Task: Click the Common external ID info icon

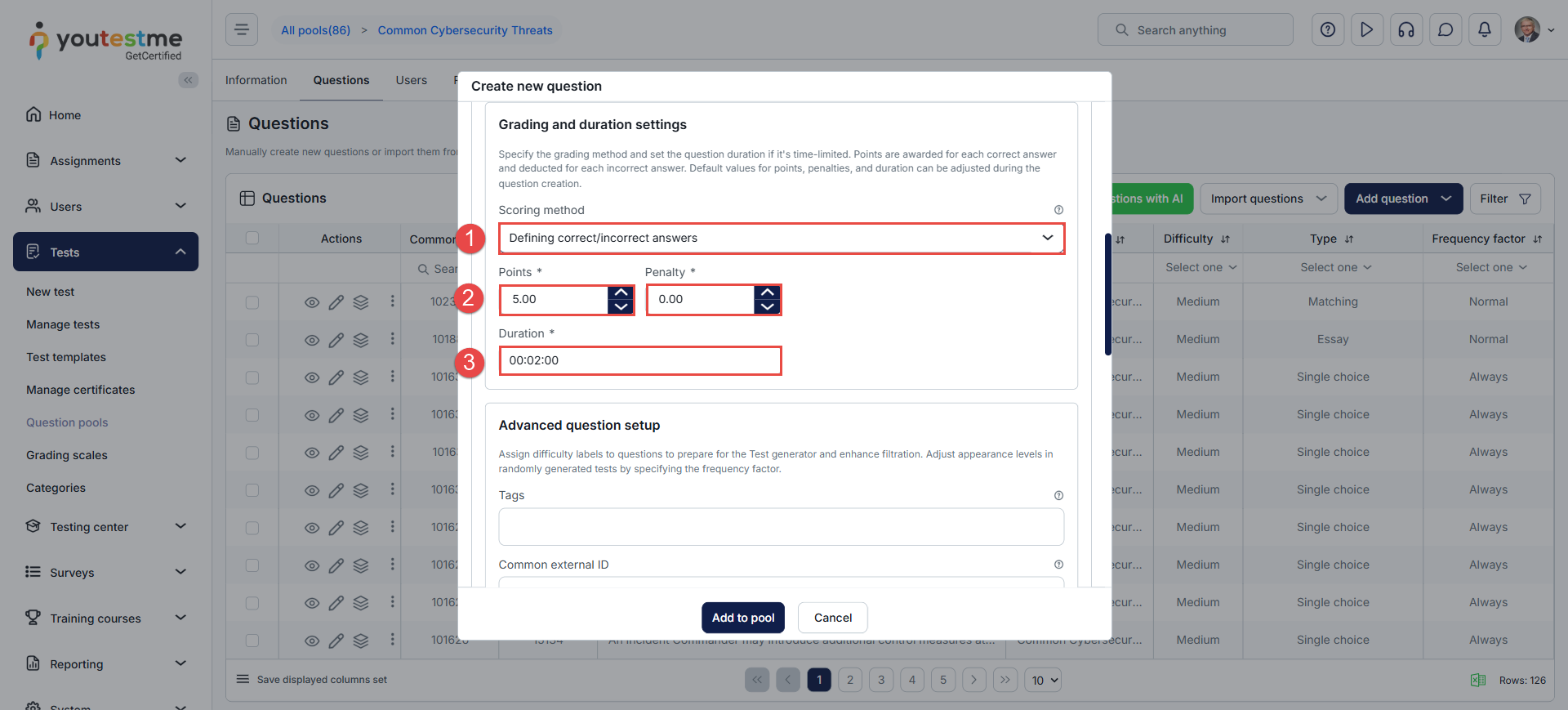Action: (1058, 565)
